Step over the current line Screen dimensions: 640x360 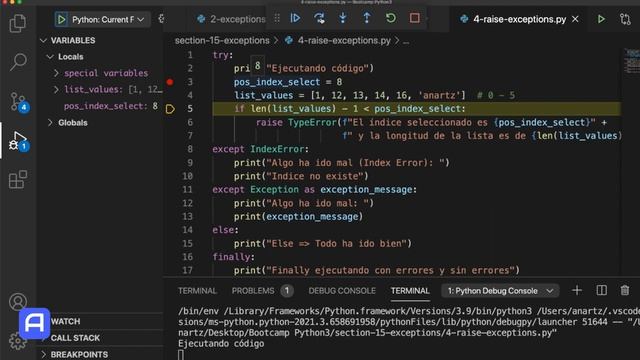[x=319, y=18]
